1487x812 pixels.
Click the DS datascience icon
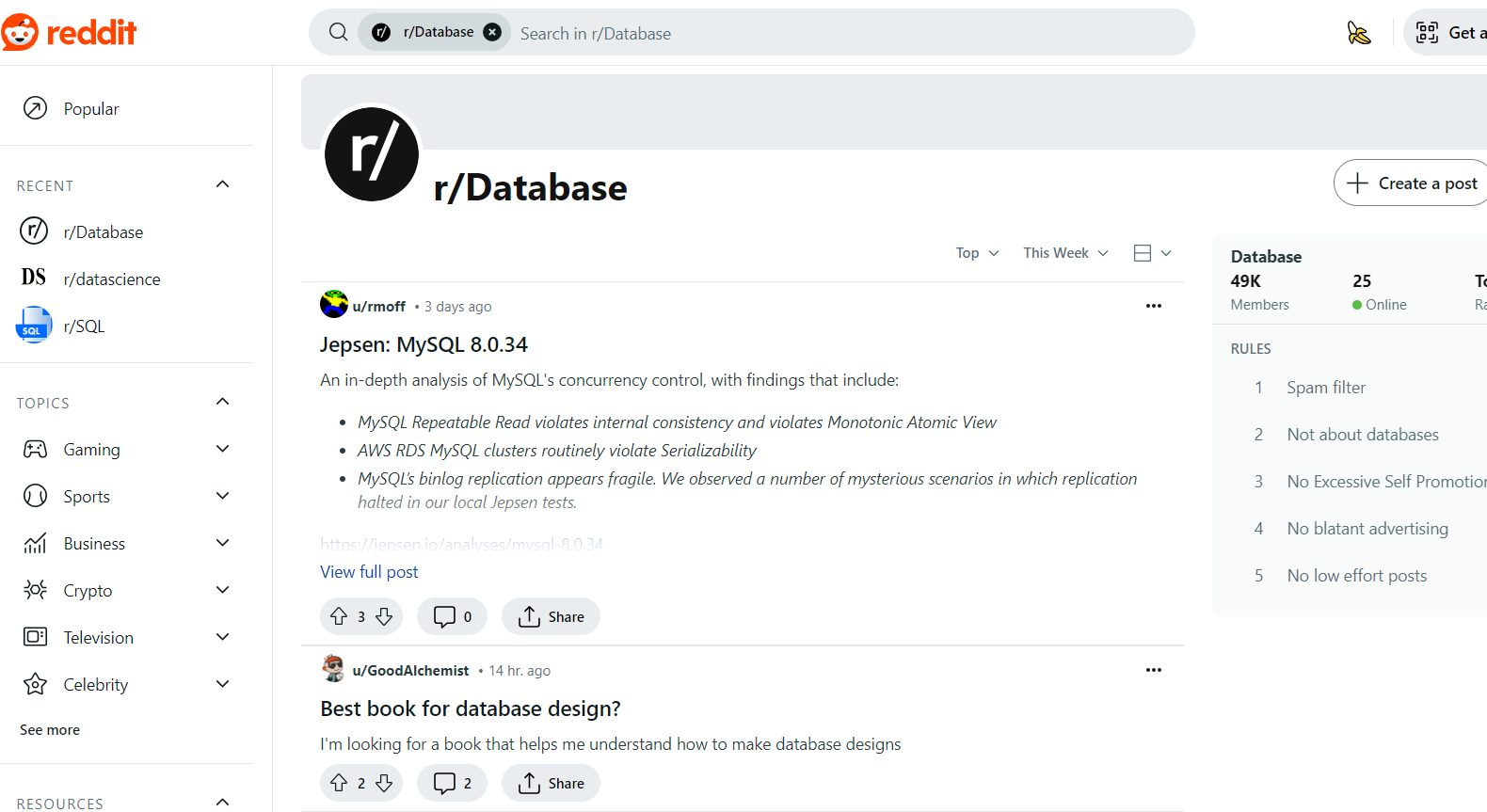34,278
